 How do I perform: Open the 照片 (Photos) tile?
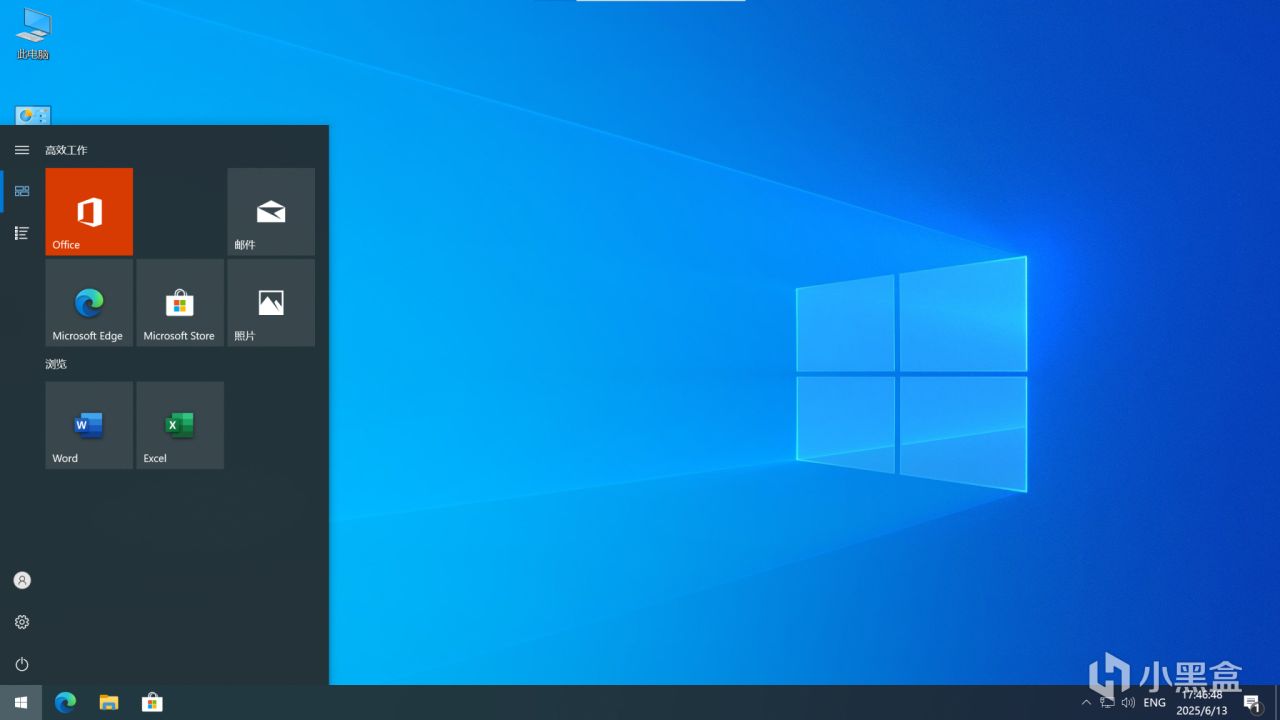pyautogui.click(x=271, y=303)
